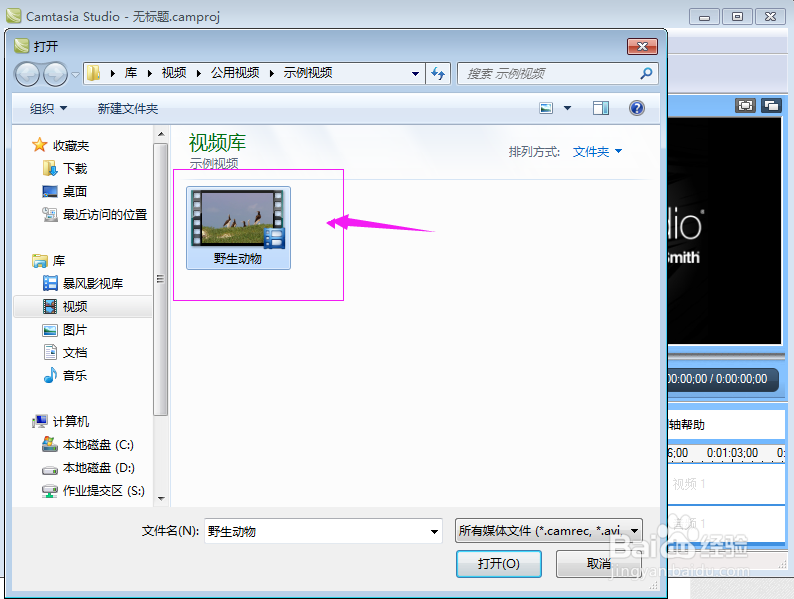This screenshot has height=599, width=794.
Task: Select 计算机 in navigation pane
Action: (x=61, y=421)
